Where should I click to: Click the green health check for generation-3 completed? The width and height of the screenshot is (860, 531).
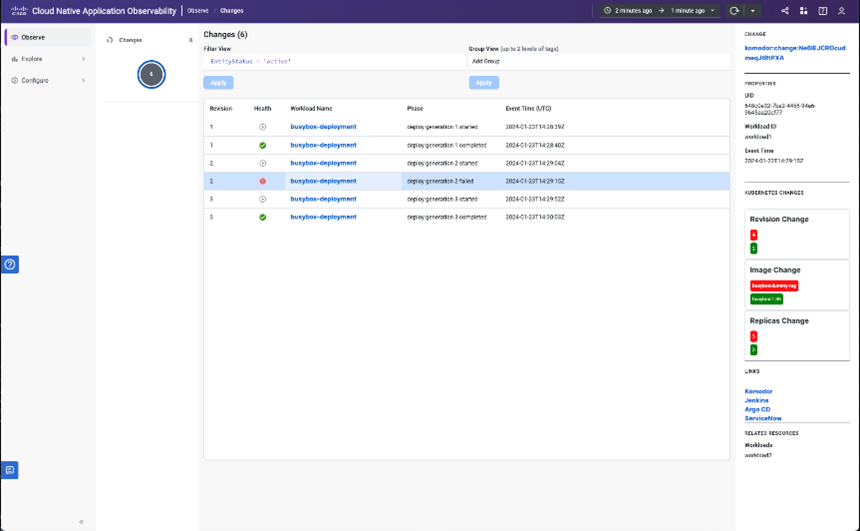(263, 217)
